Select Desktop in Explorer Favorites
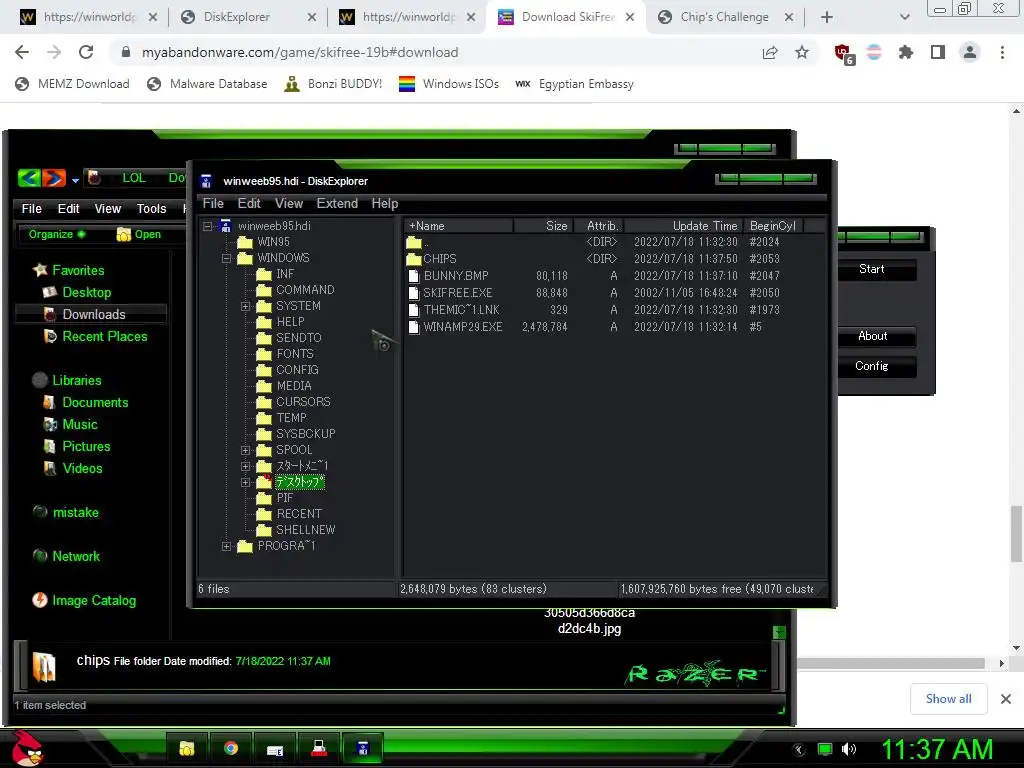Screen dimensions: 1024x768 click(87, 293)
